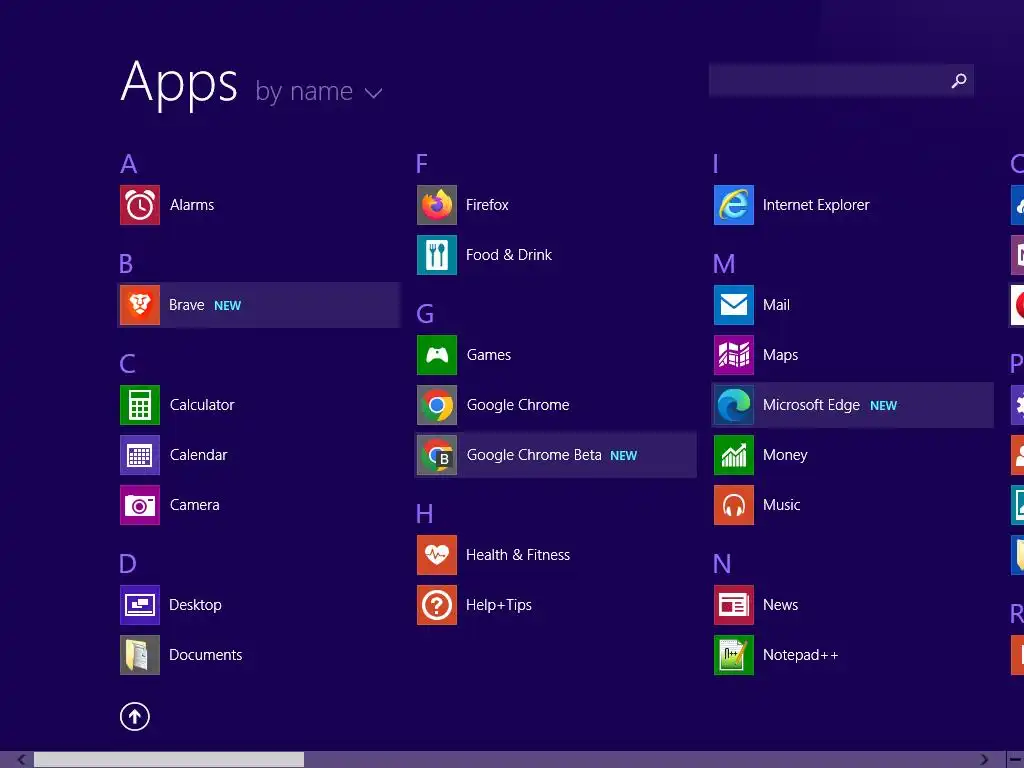Open the News app icon
This screenshot has height=768, width=1024.
point(734,605)
